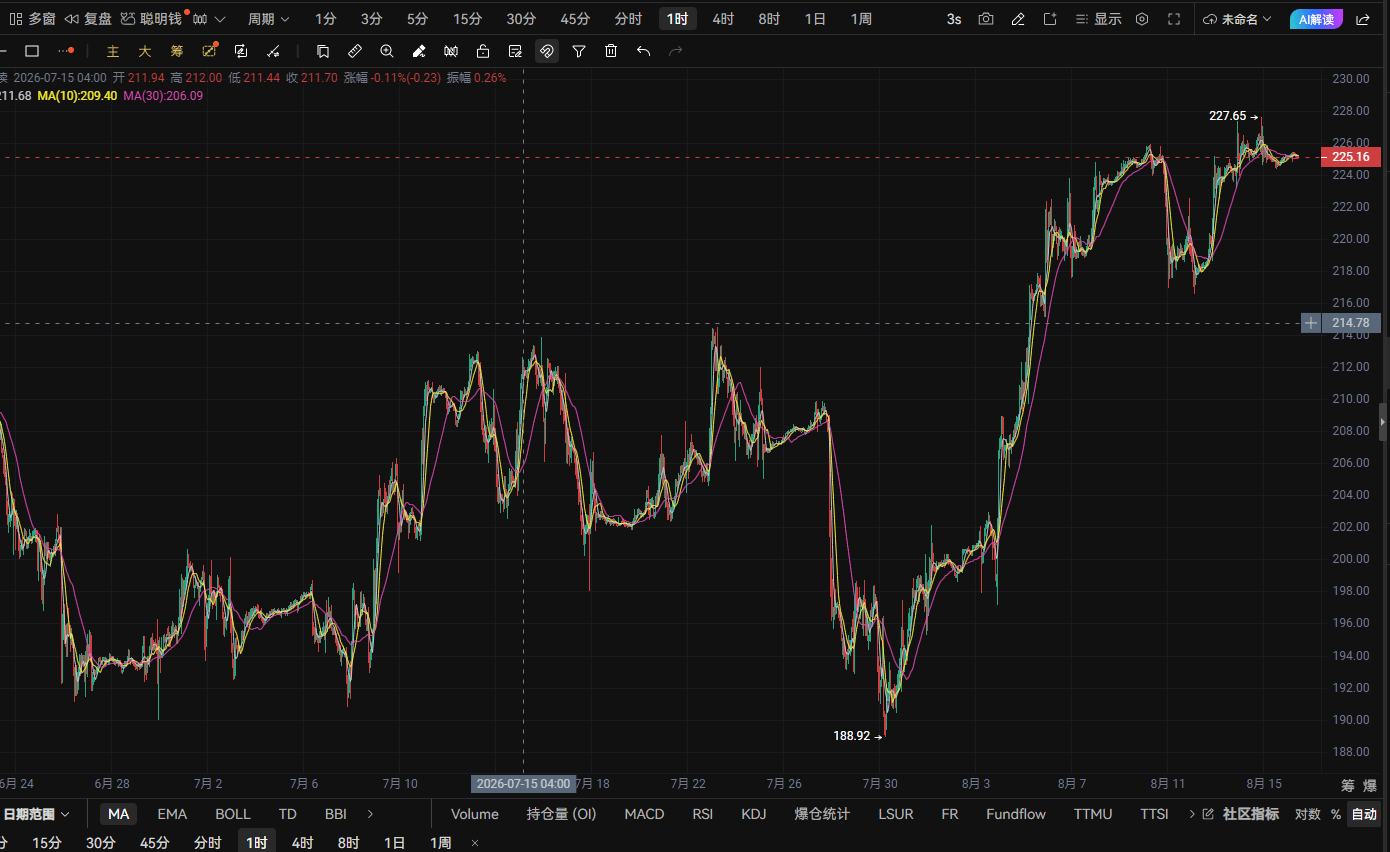Image resolution: width=1390 pixels, height=852 pixels.
Task: Enable the EMA indicator
Action: tap(172, 814)
